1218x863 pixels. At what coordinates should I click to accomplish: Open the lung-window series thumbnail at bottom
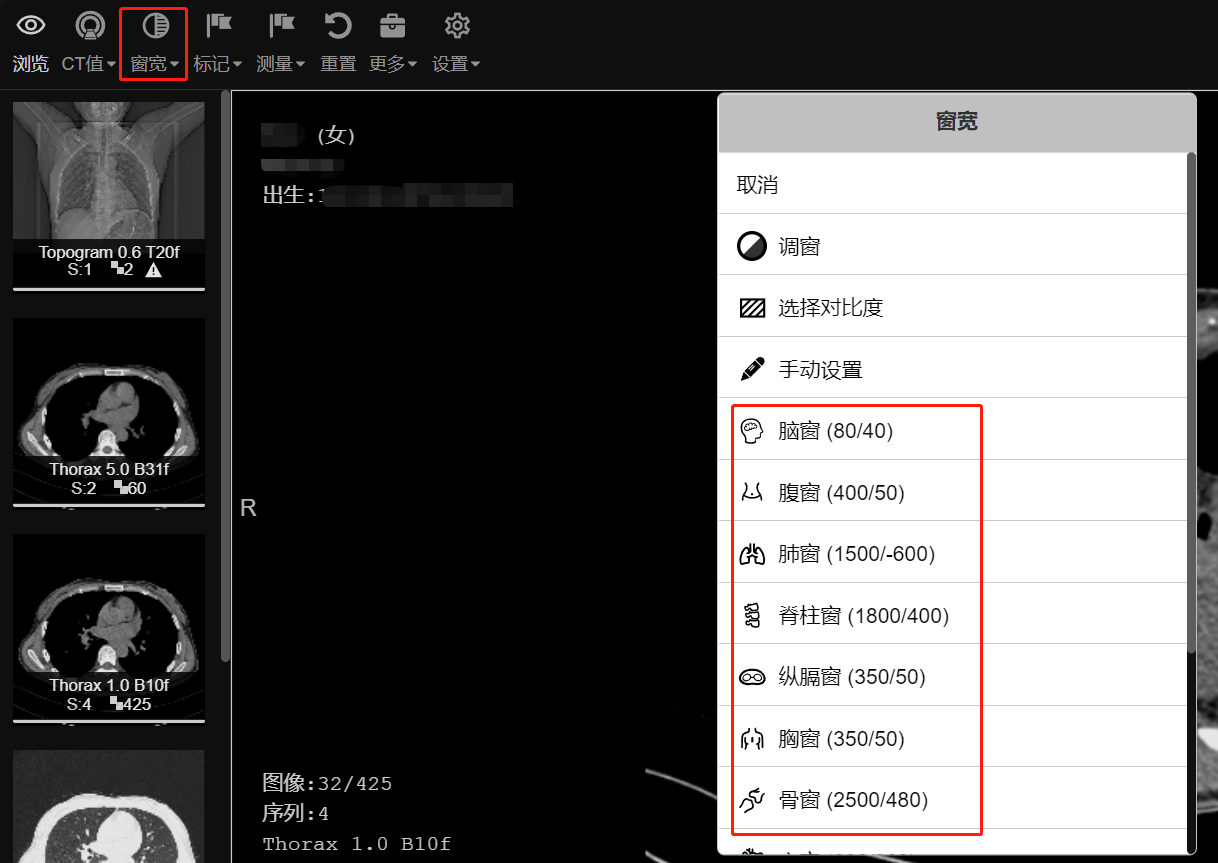click(108, 806)
